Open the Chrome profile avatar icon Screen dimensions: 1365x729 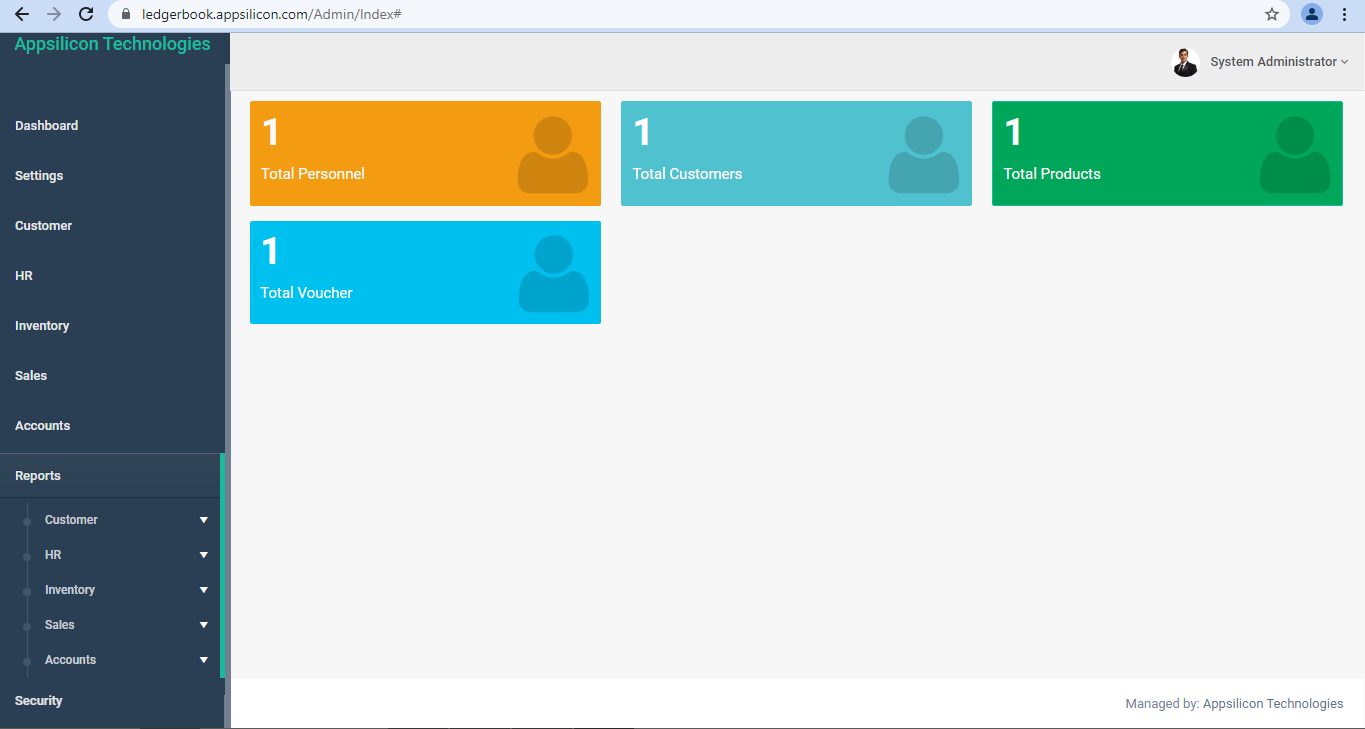click(1311, 14)
